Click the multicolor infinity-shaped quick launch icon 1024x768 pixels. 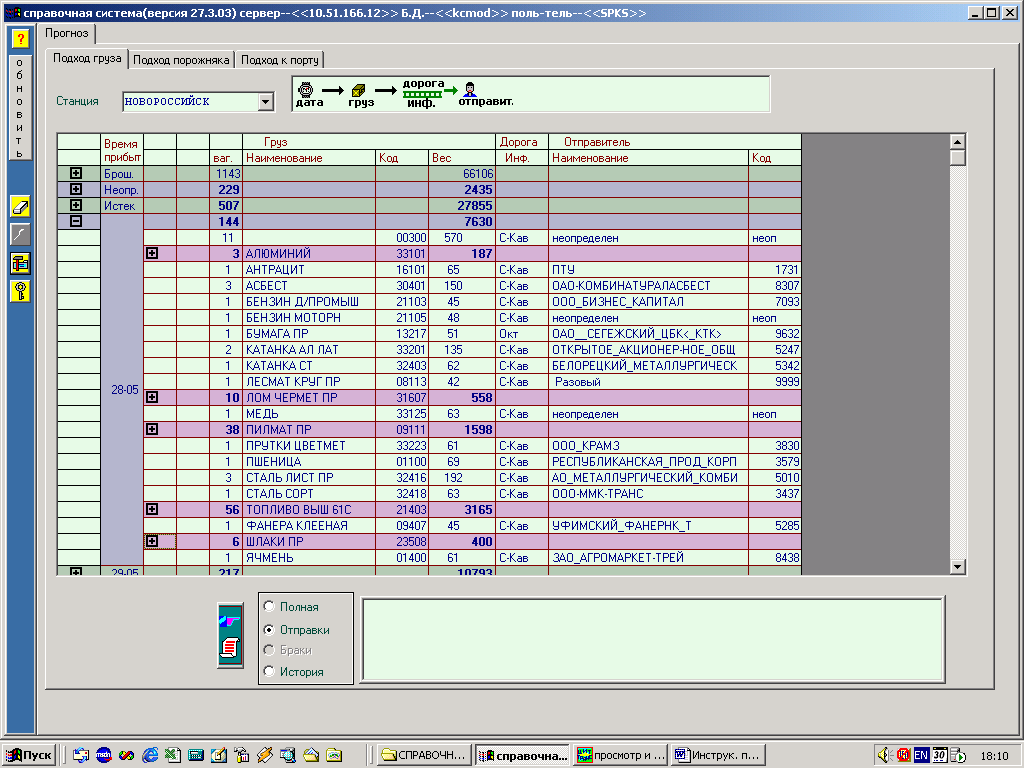point(126,755)
